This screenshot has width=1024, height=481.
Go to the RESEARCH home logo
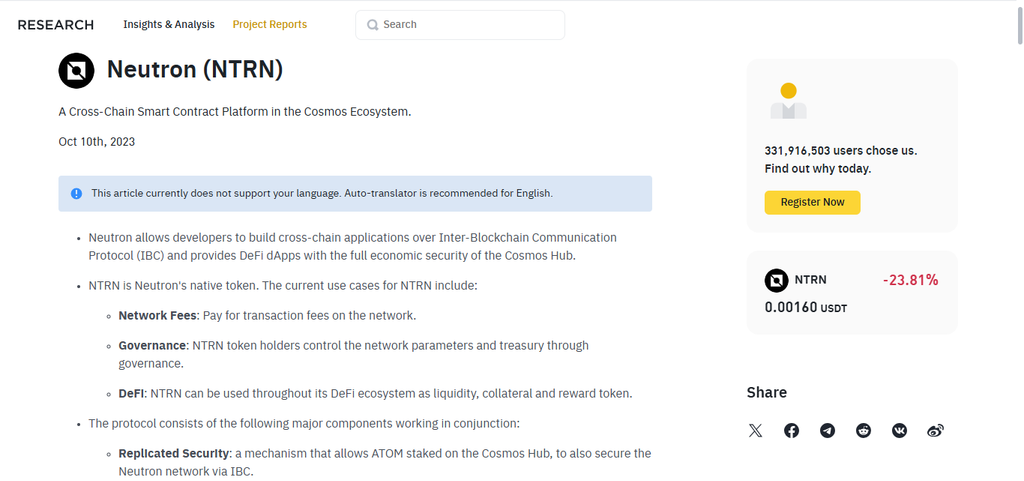point(56,25)
